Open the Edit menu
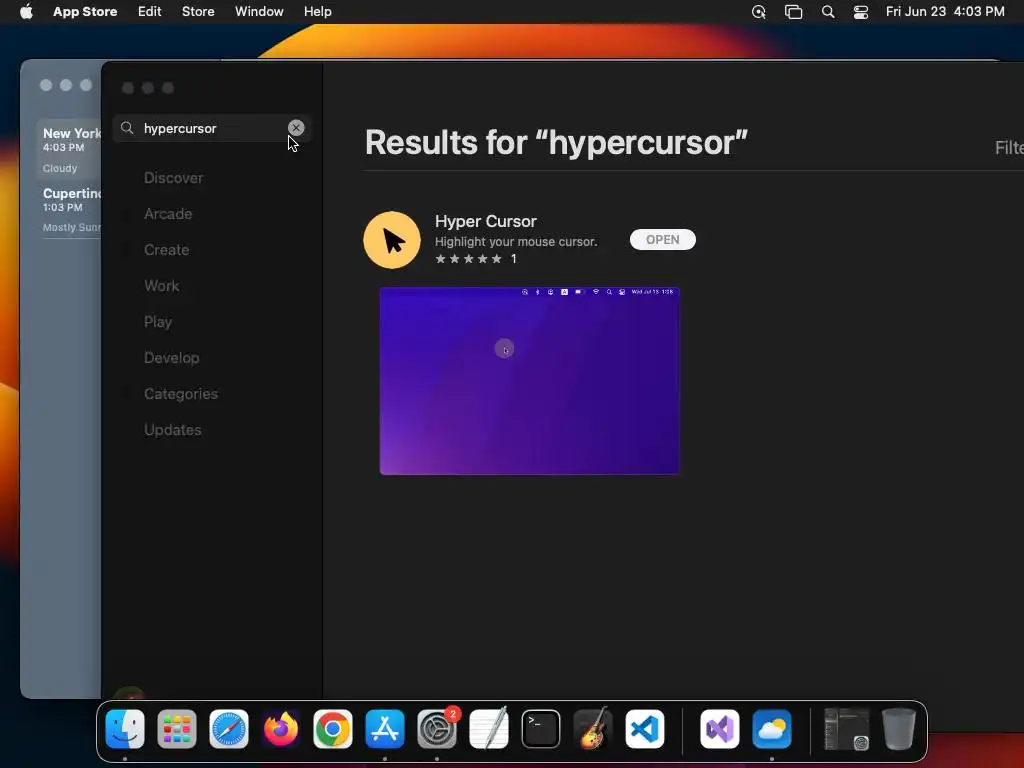This screenshot has height=768, width=1024. 150,12
